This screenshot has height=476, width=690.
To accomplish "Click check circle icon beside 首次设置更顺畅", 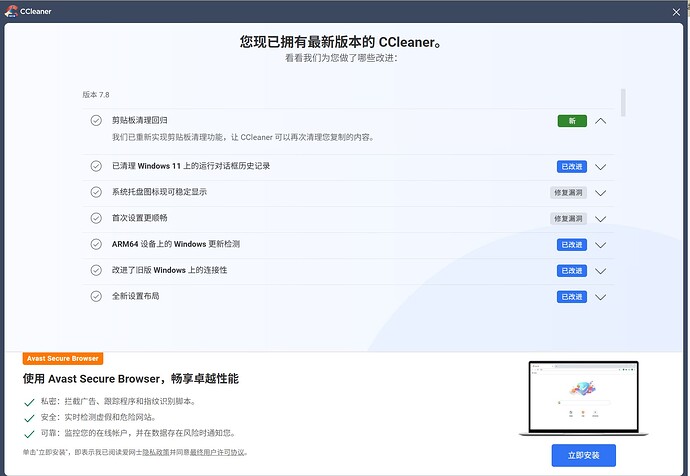I will pyautogui.click(x=96, y=218).
